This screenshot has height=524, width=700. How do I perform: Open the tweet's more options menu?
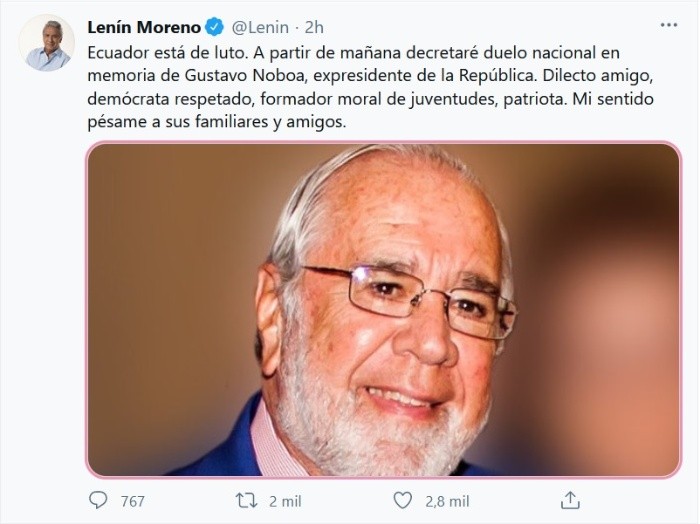pos(668,24)
